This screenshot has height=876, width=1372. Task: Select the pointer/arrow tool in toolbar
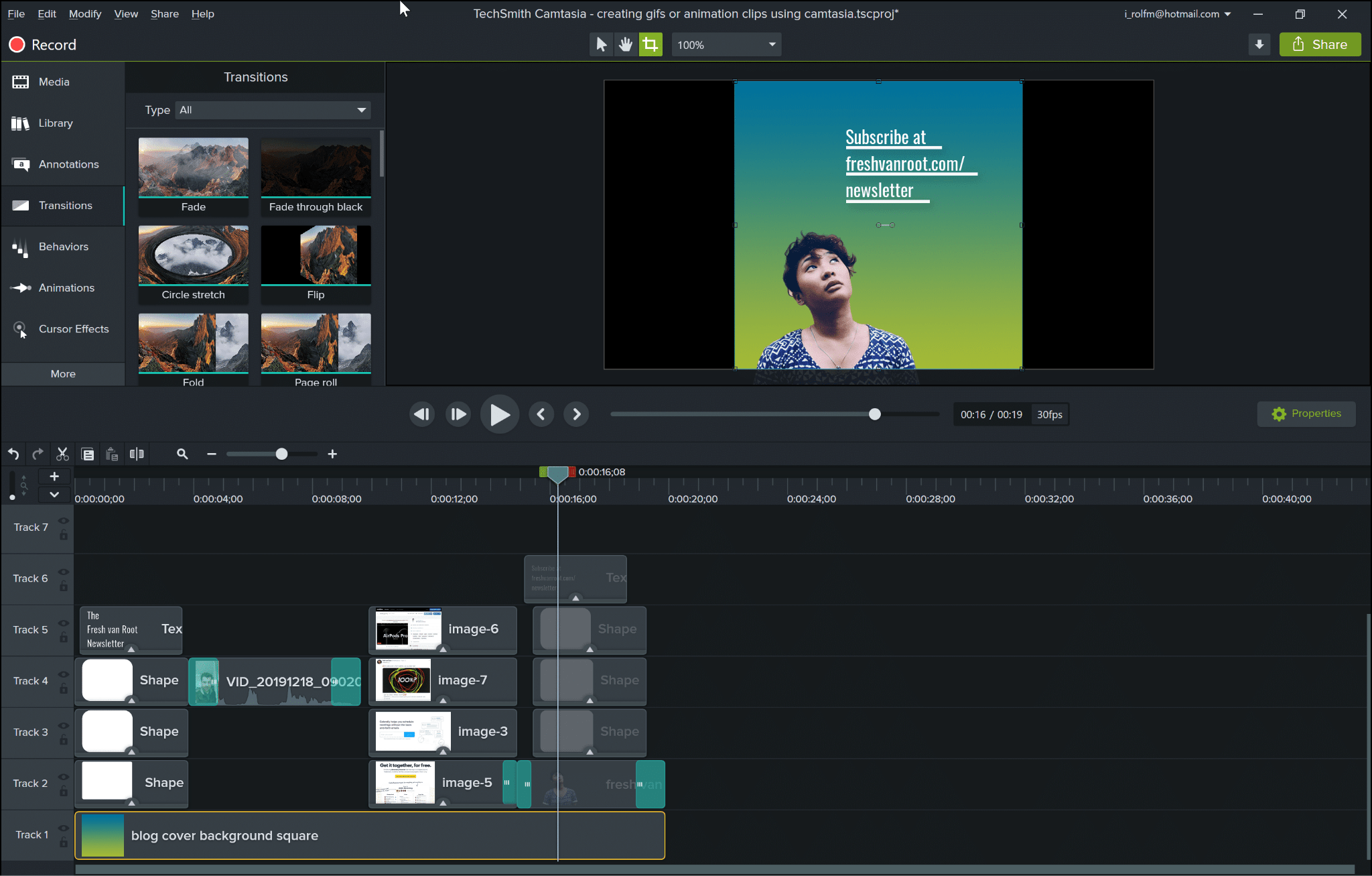(600, 44)
